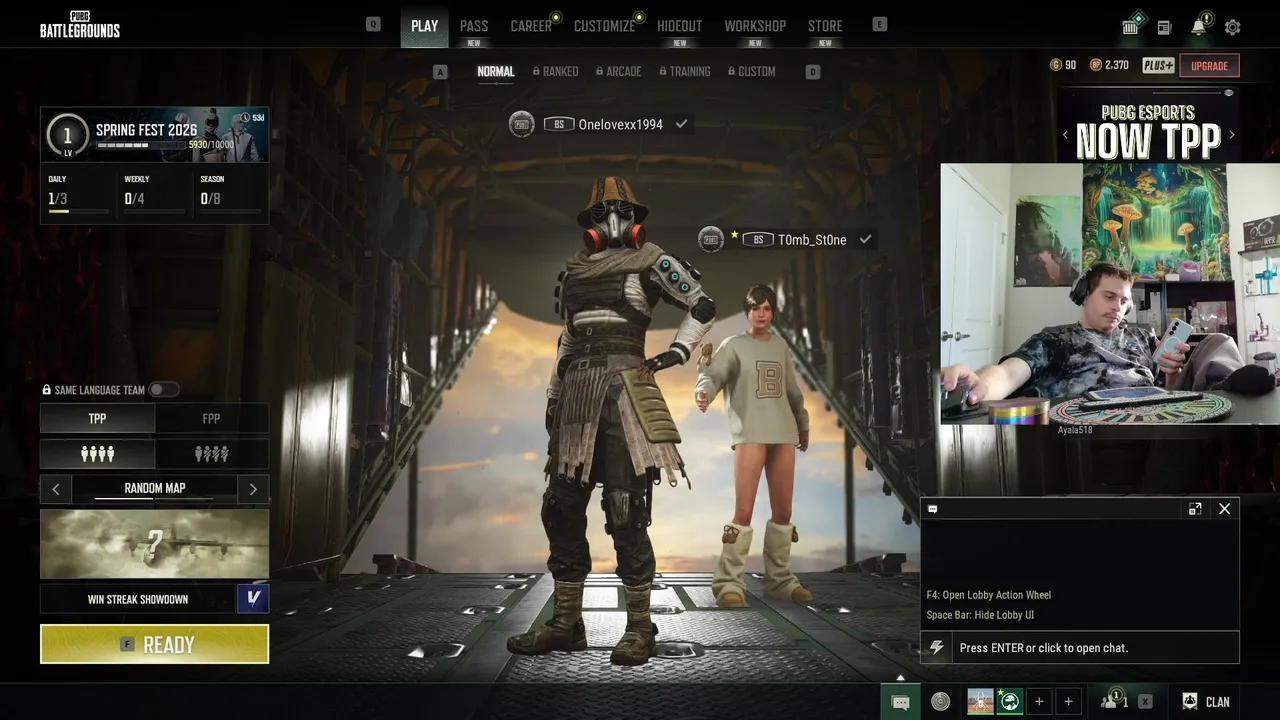
Task: Click Onelovexx1994's profile emblem
Action: [521, 124]
